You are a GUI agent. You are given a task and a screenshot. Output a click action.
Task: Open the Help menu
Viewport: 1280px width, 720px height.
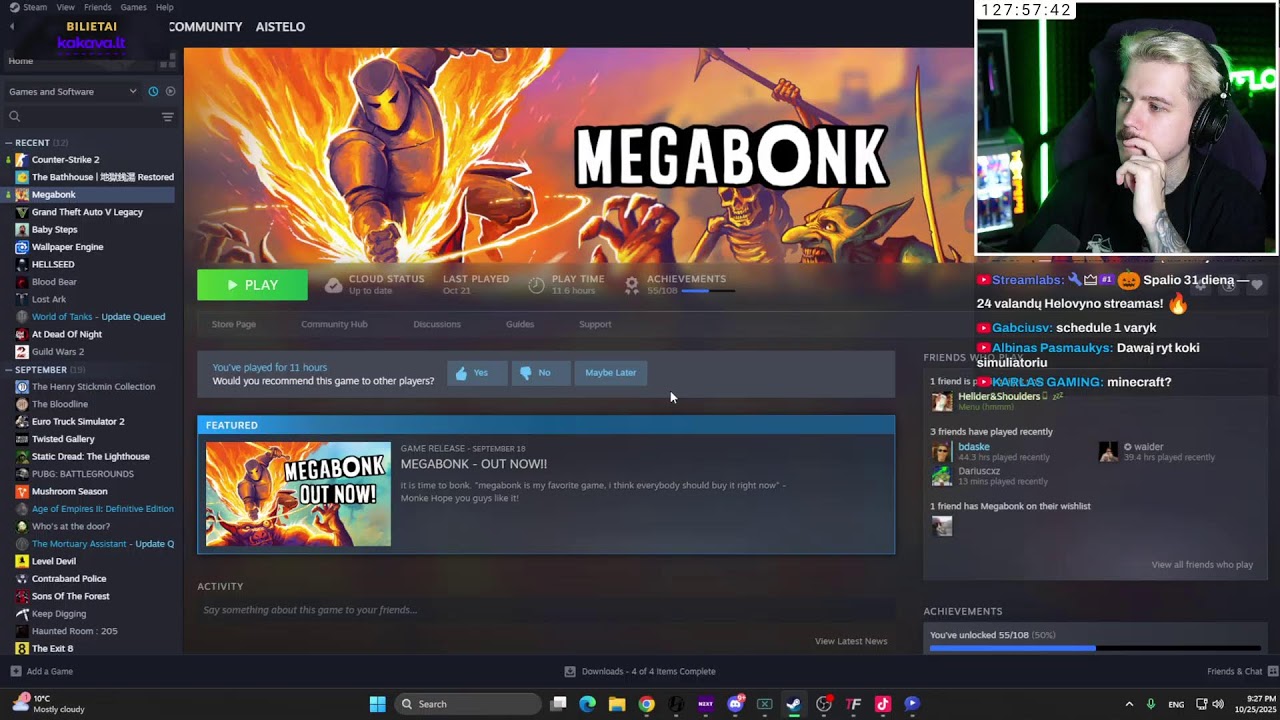point(165,7)
